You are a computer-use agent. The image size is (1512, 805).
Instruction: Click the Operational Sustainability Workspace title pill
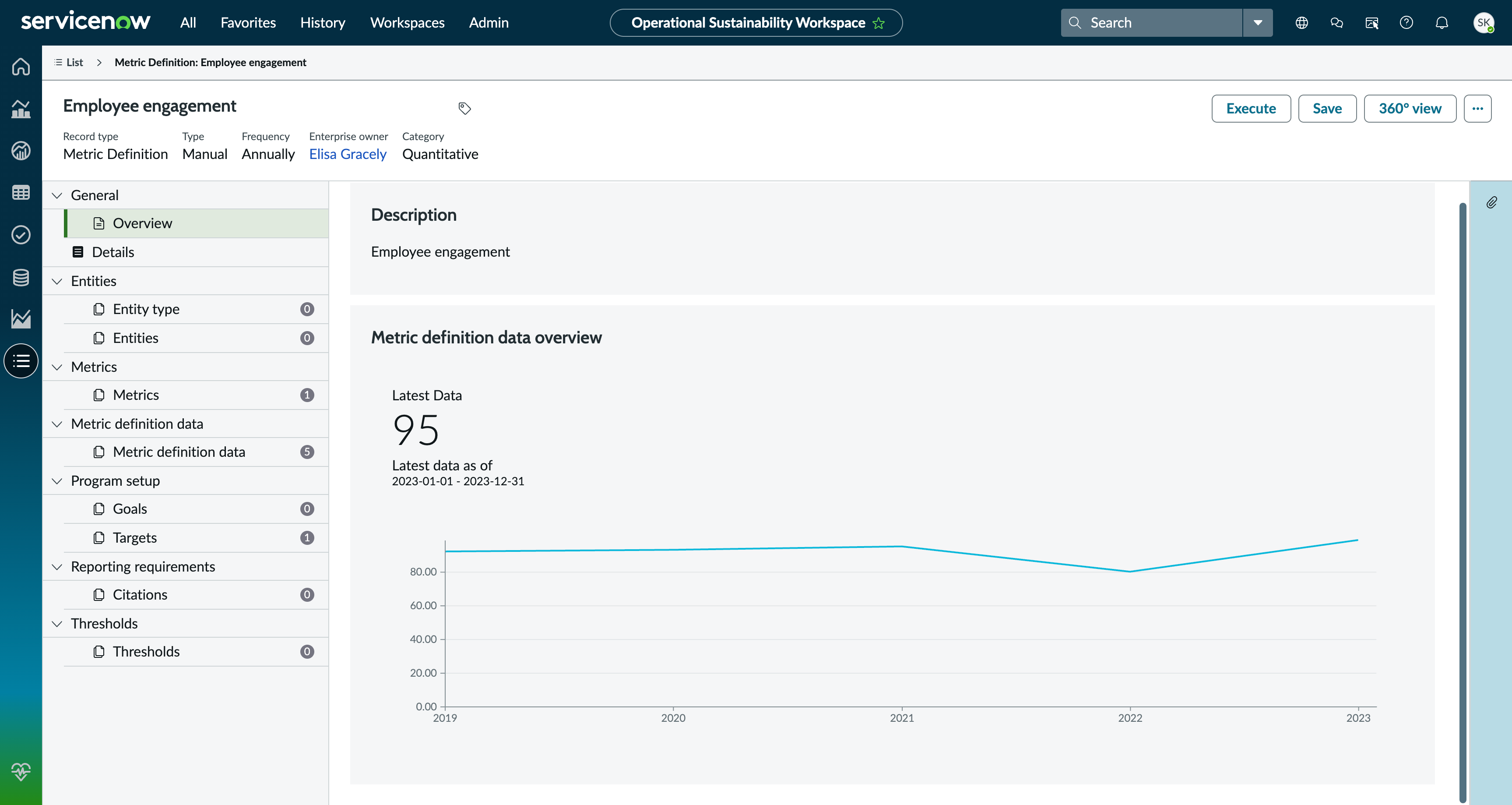756,23
